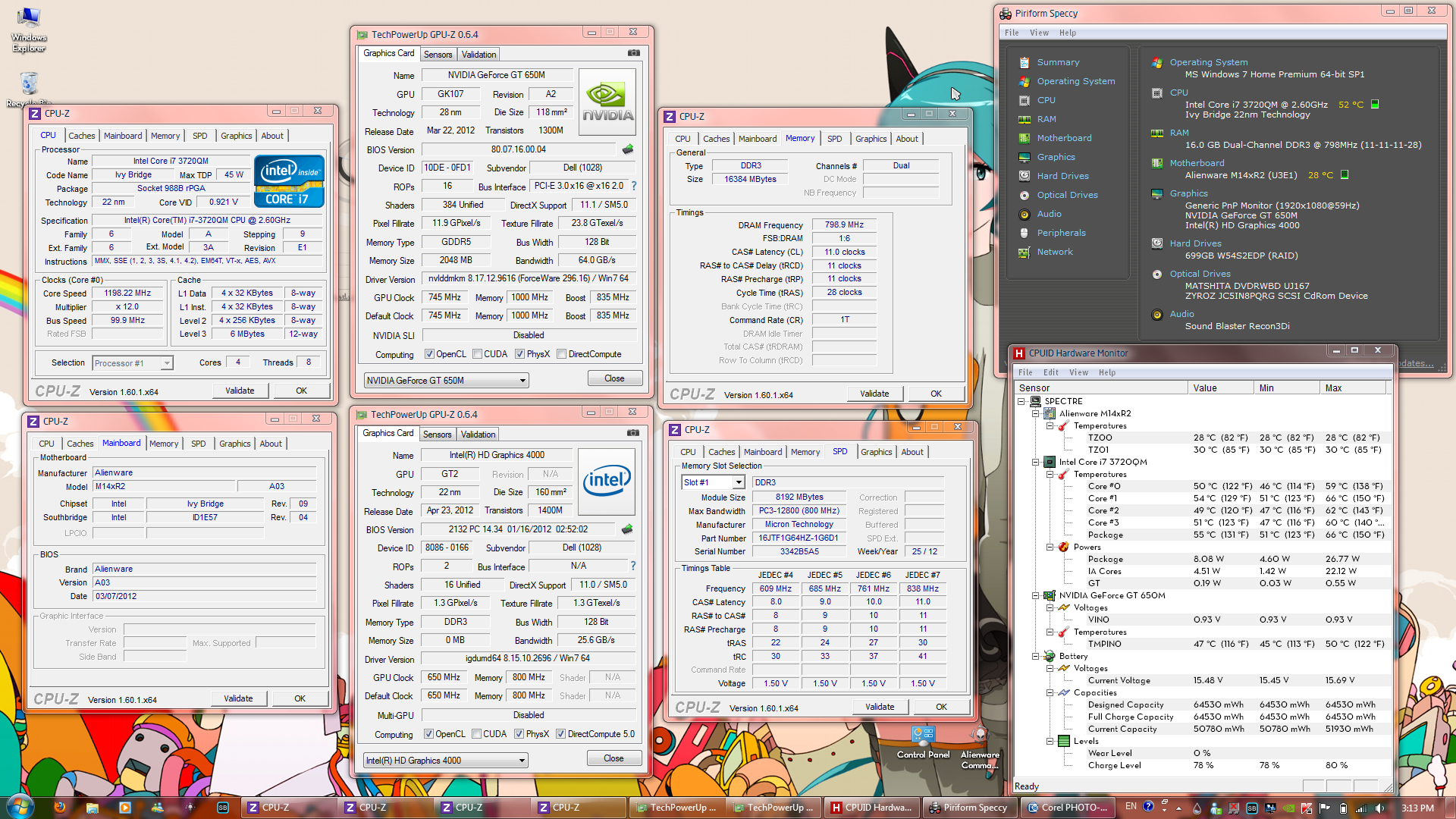Click Max column header in HWMonitor
Screen dimensions: 1456x819
point(1352,388)
